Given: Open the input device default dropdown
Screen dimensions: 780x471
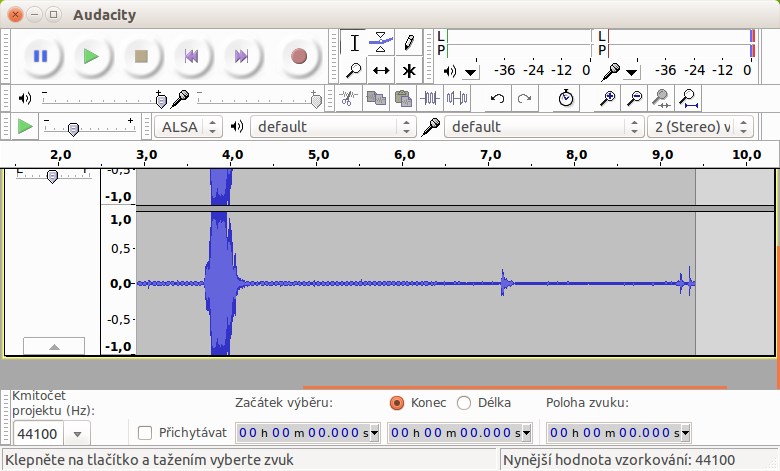Looking at the screenshot, I should pyautogui.click(x=544, y=127).
